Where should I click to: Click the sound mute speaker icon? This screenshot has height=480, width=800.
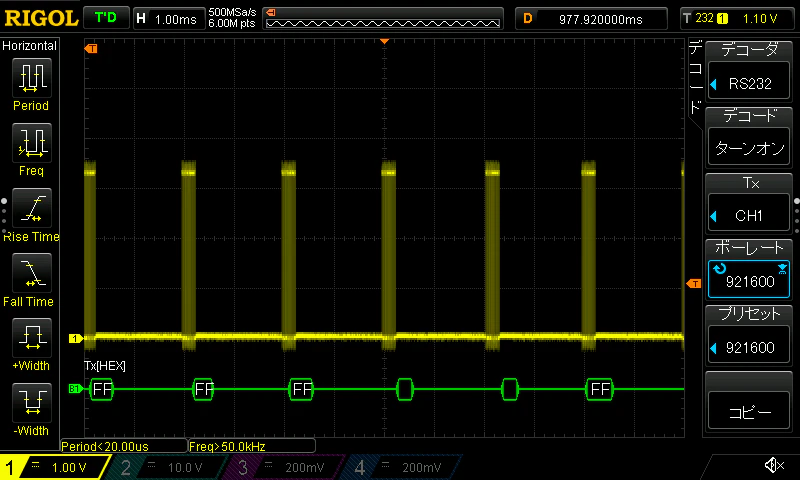pyautogui.click(x=774, y=465)
